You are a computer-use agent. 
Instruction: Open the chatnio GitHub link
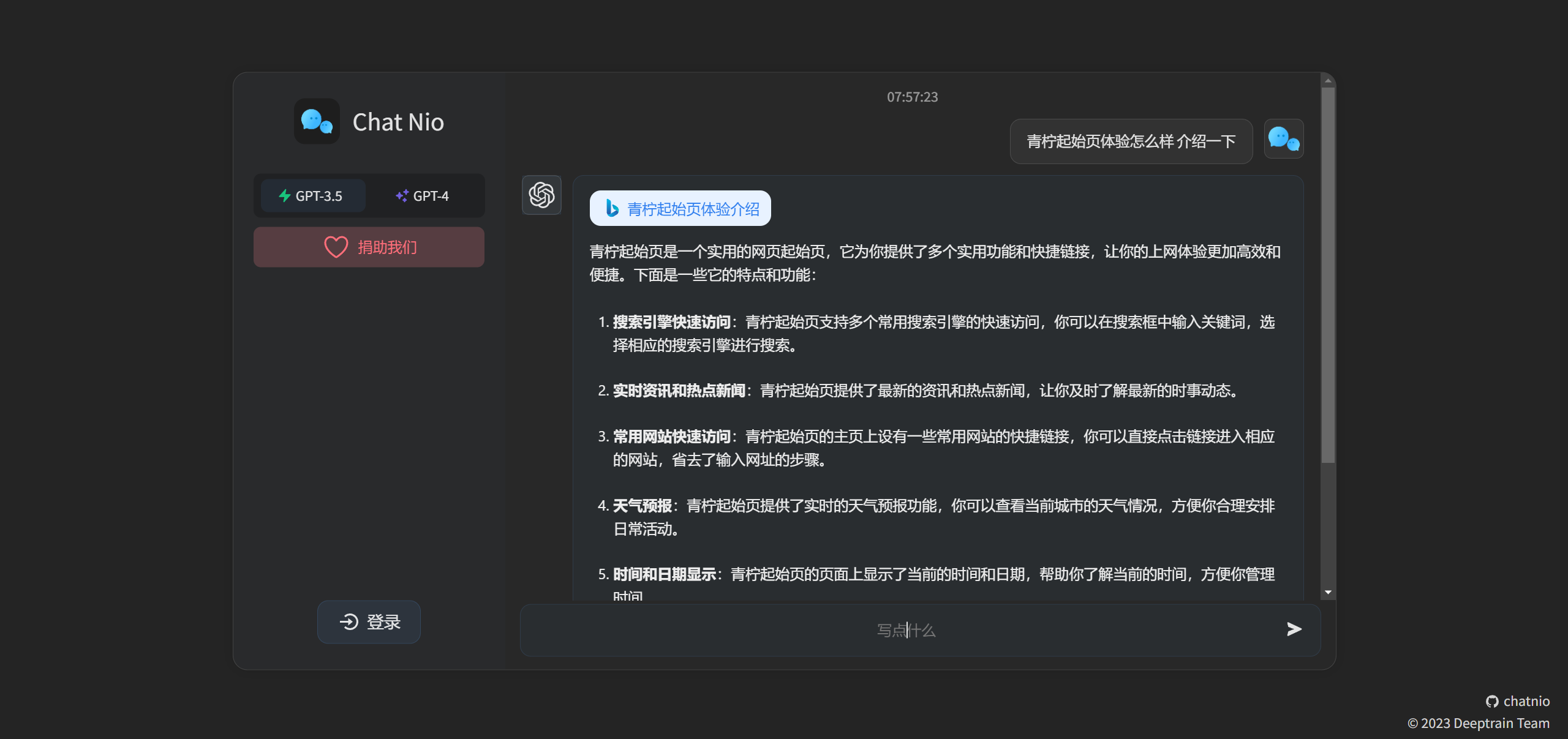(x=1518, y=701)
